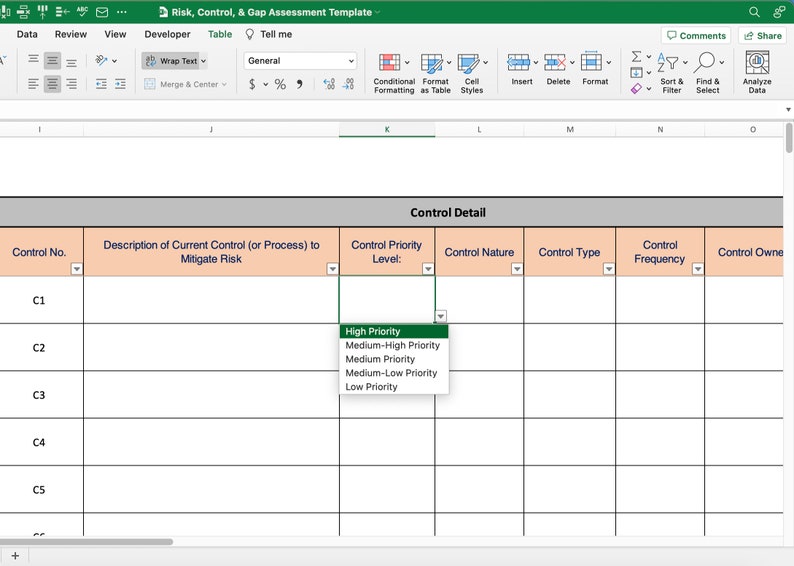This screenshot has height=566, width=794.
Task: Open Comments pane
Action: point(696,35)
